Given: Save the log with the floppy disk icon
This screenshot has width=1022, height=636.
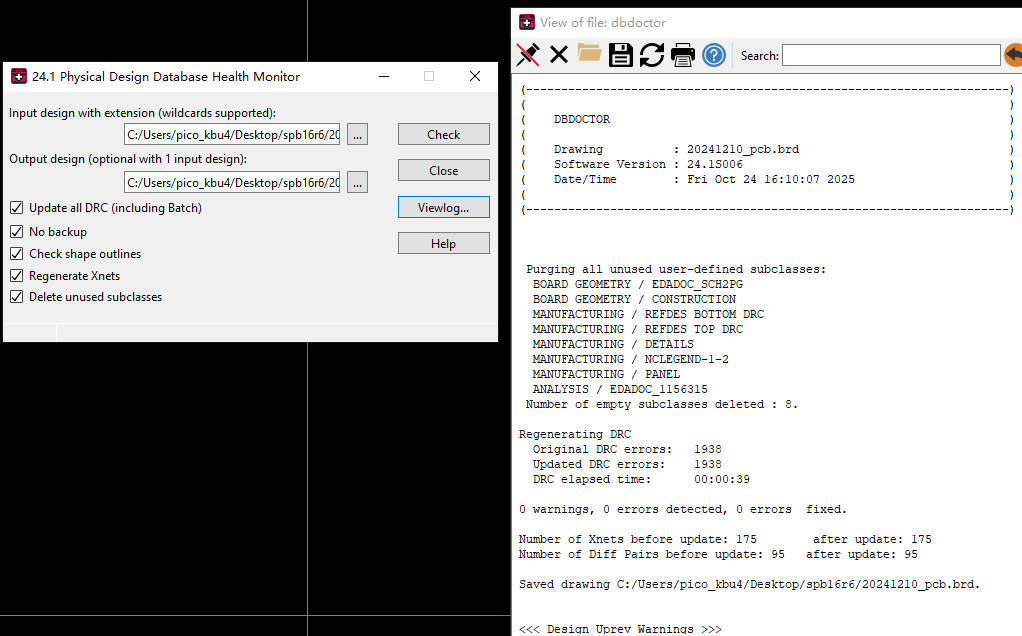Looking at the screenshot, I should click(x=620, y=55).
